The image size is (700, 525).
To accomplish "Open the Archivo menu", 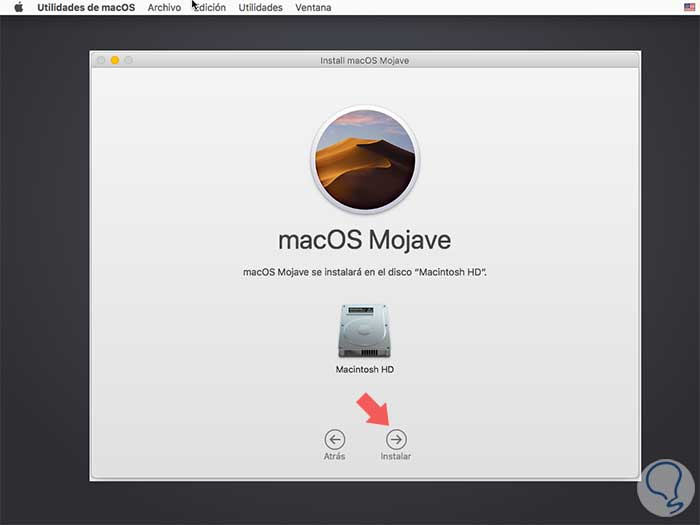I will (164, 8).
